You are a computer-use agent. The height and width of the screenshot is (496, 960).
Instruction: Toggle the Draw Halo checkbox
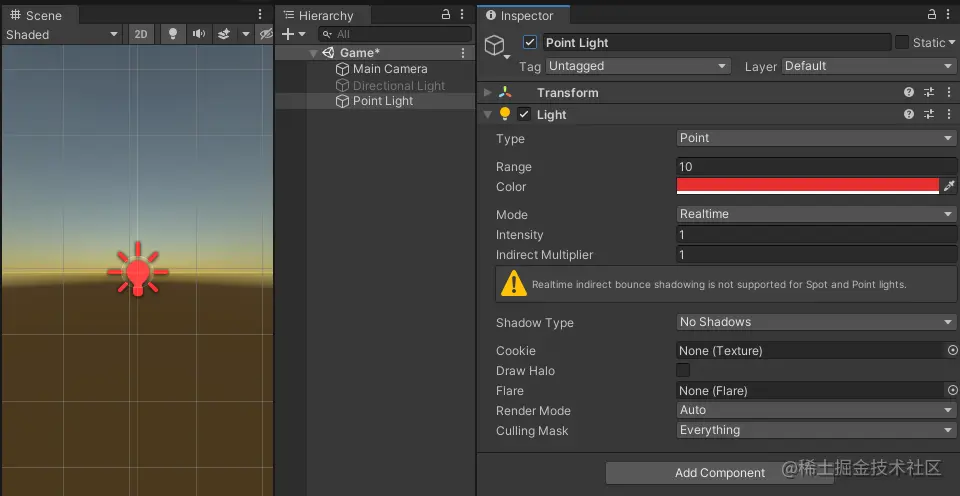click(x=683, y=370)
